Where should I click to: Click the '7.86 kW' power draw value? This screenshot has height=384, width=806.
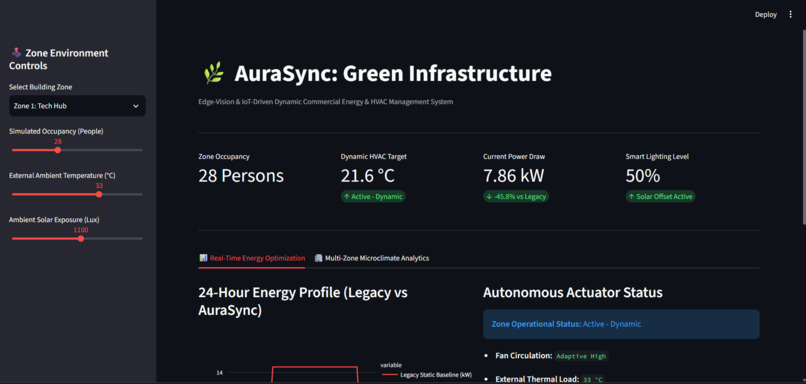point(513,176)
